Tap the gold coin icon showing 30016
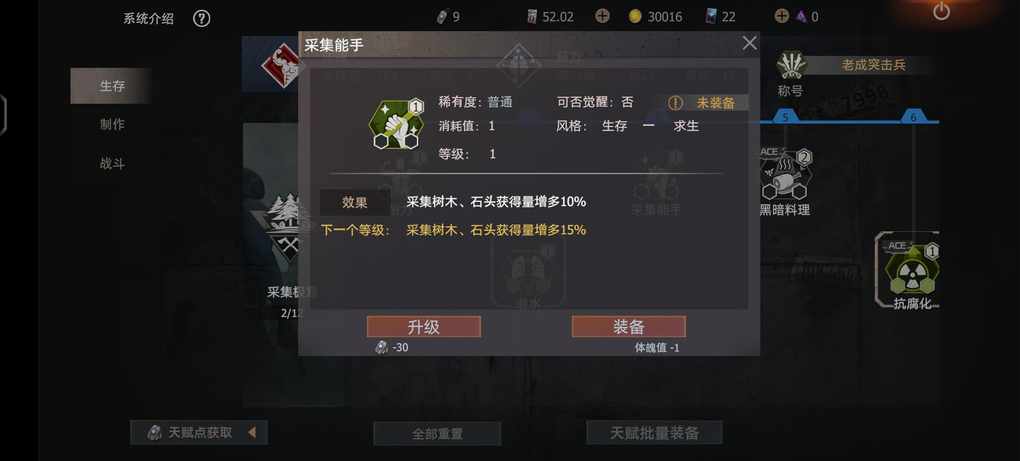The image size is (1020, 461). (x=635, y=17)
